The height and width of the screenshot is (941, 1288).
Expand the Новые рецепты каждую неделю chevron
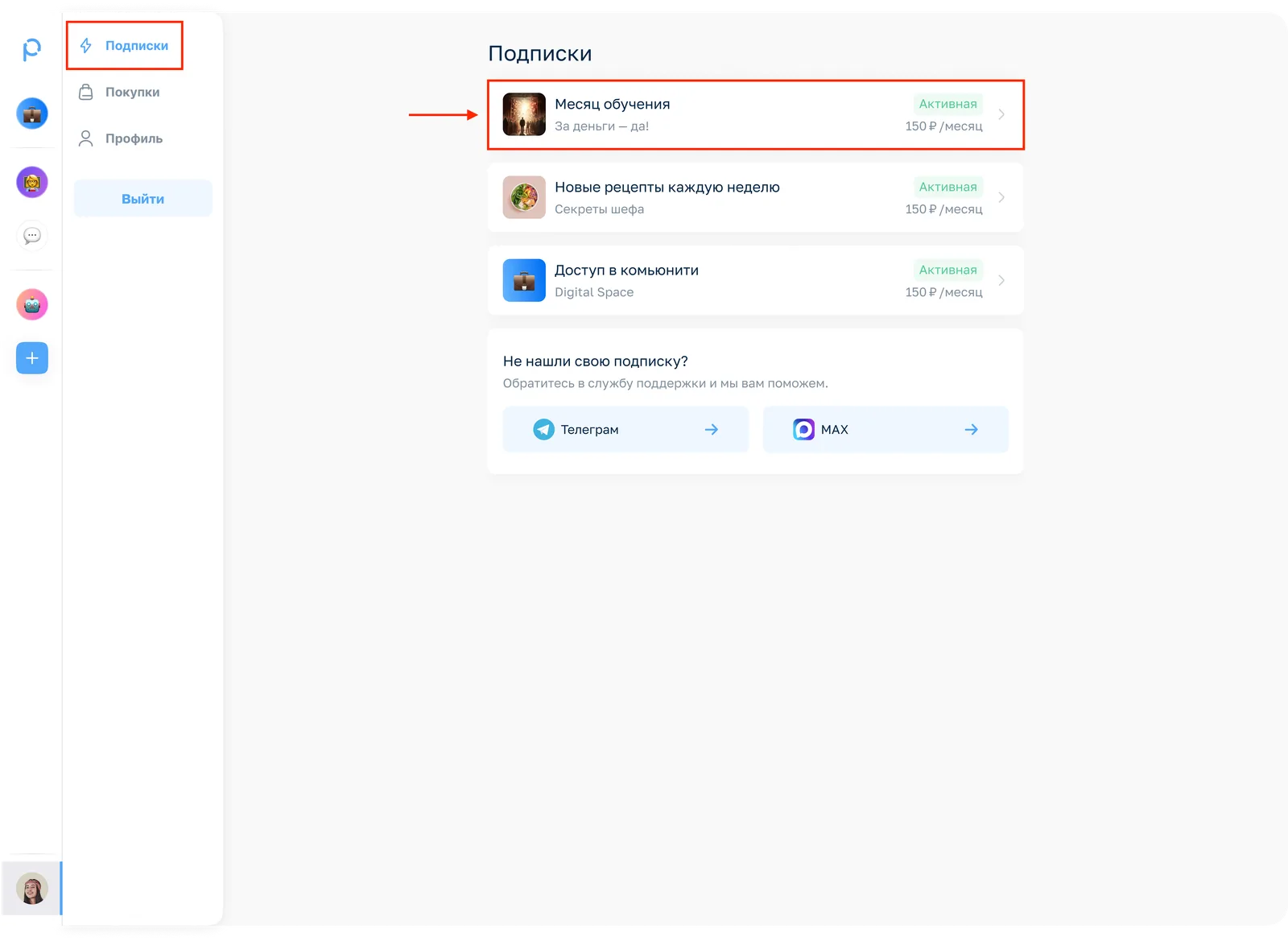point(1001,197)
